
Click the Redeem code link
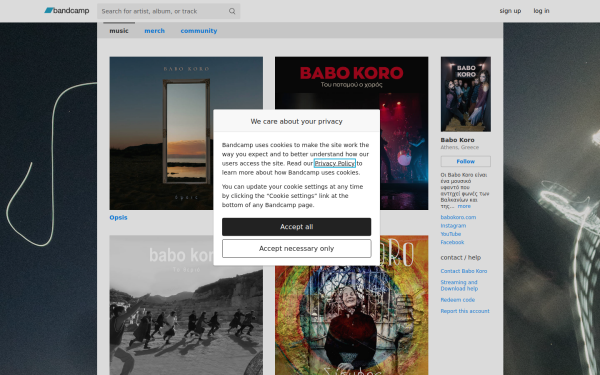click(x=458, y=300)
